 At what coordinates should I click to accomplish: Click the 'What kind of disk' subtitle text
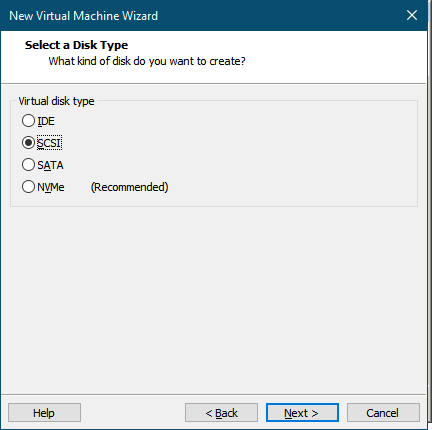point(147,61)
